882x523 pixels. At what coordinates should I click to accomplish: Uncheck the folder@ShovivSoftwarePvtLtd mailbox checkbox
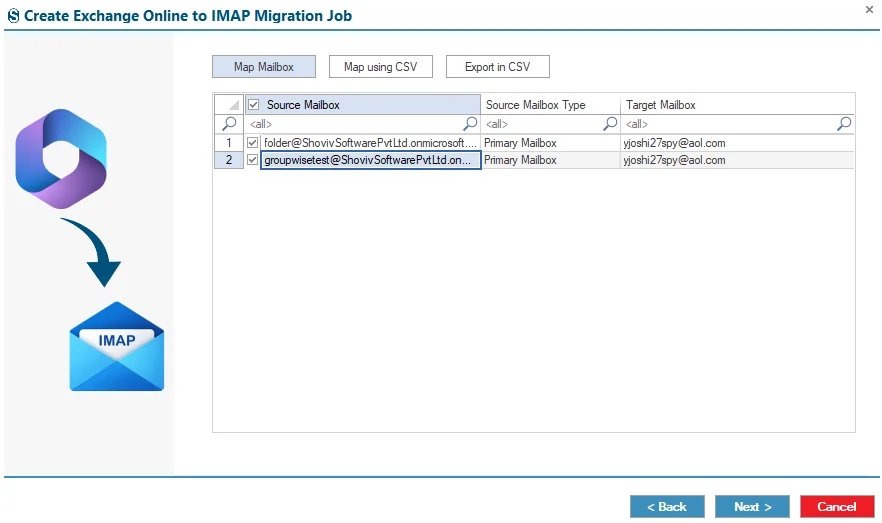[253, 143]
